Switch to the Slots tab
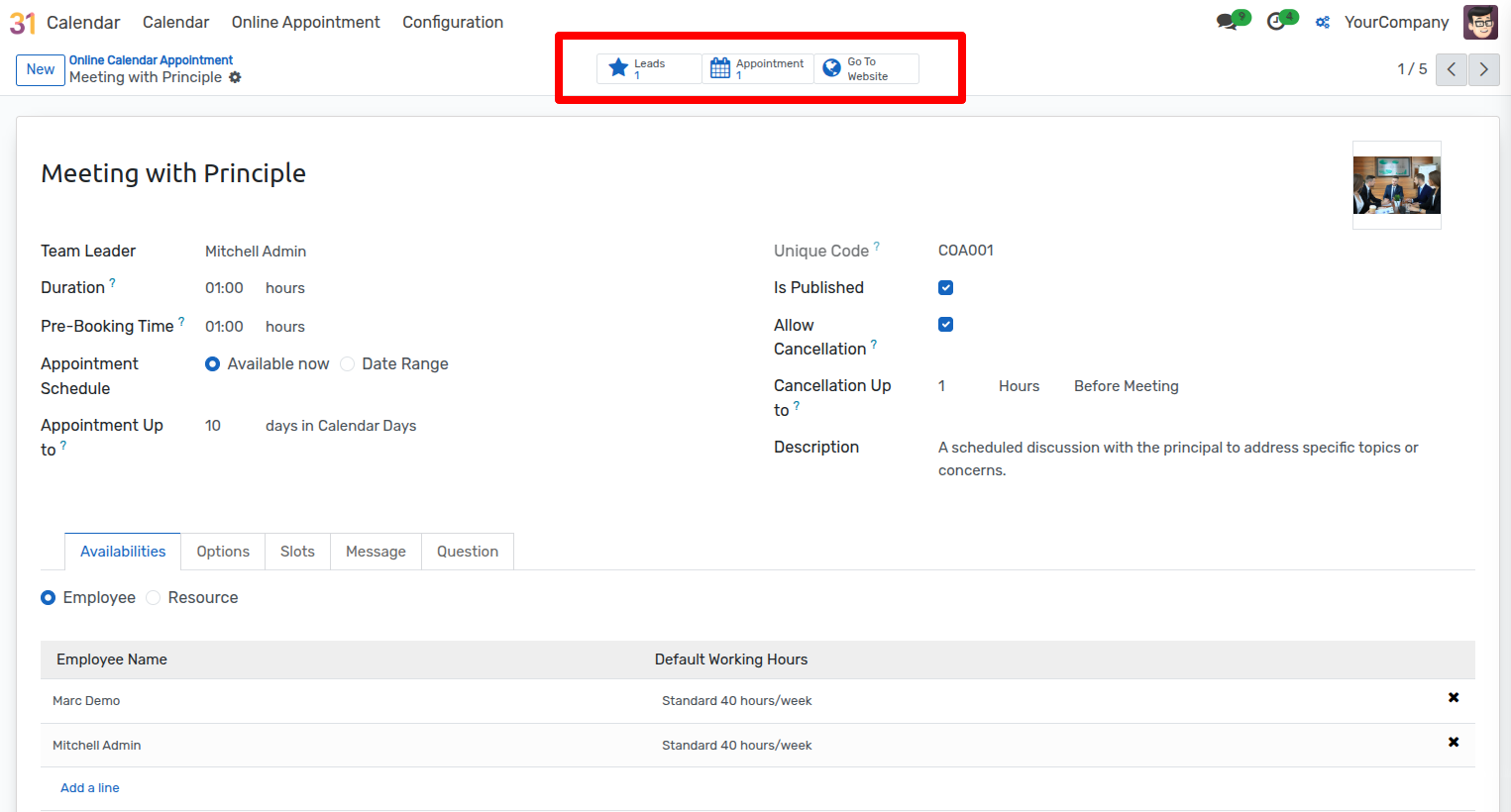1511x812 pixels. 297,552
